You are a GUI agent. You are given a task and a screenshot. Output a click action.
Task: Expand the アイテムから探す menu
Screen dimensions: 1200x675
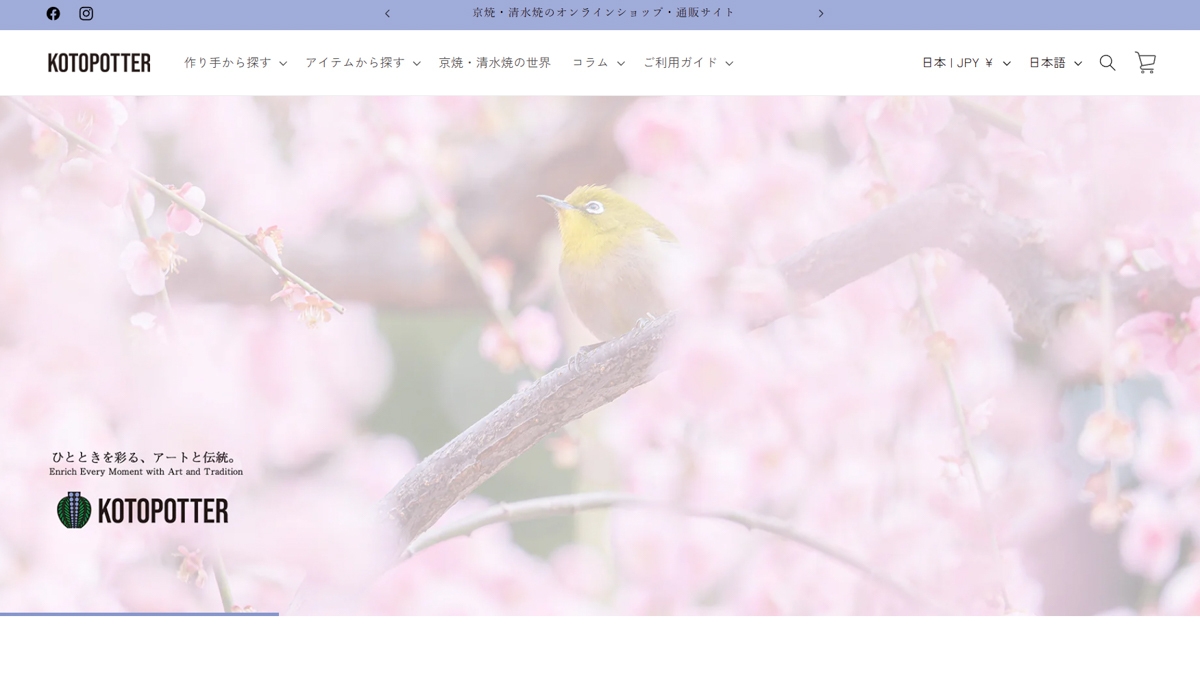coord(362,62)
